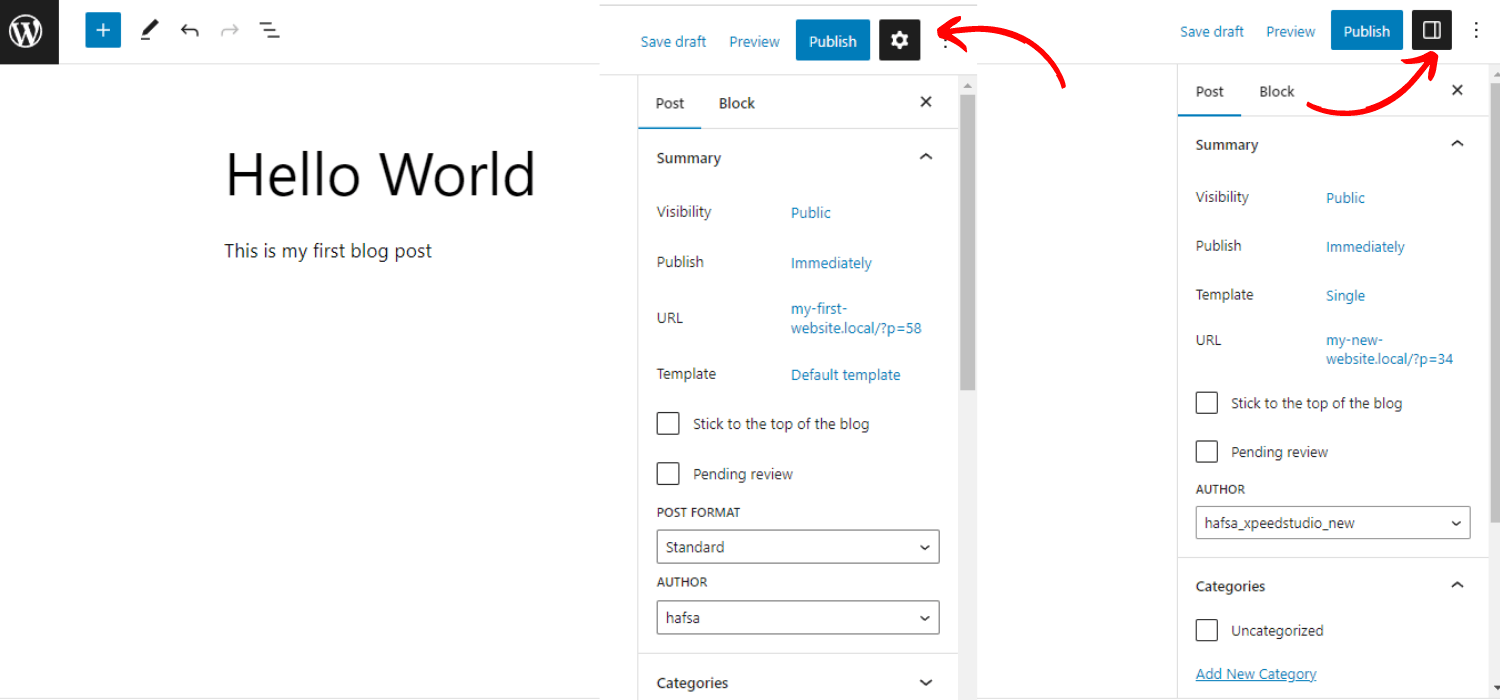Click Save draft in right editor
This screenshot has width=1500, height=700.
(1212, 31)
